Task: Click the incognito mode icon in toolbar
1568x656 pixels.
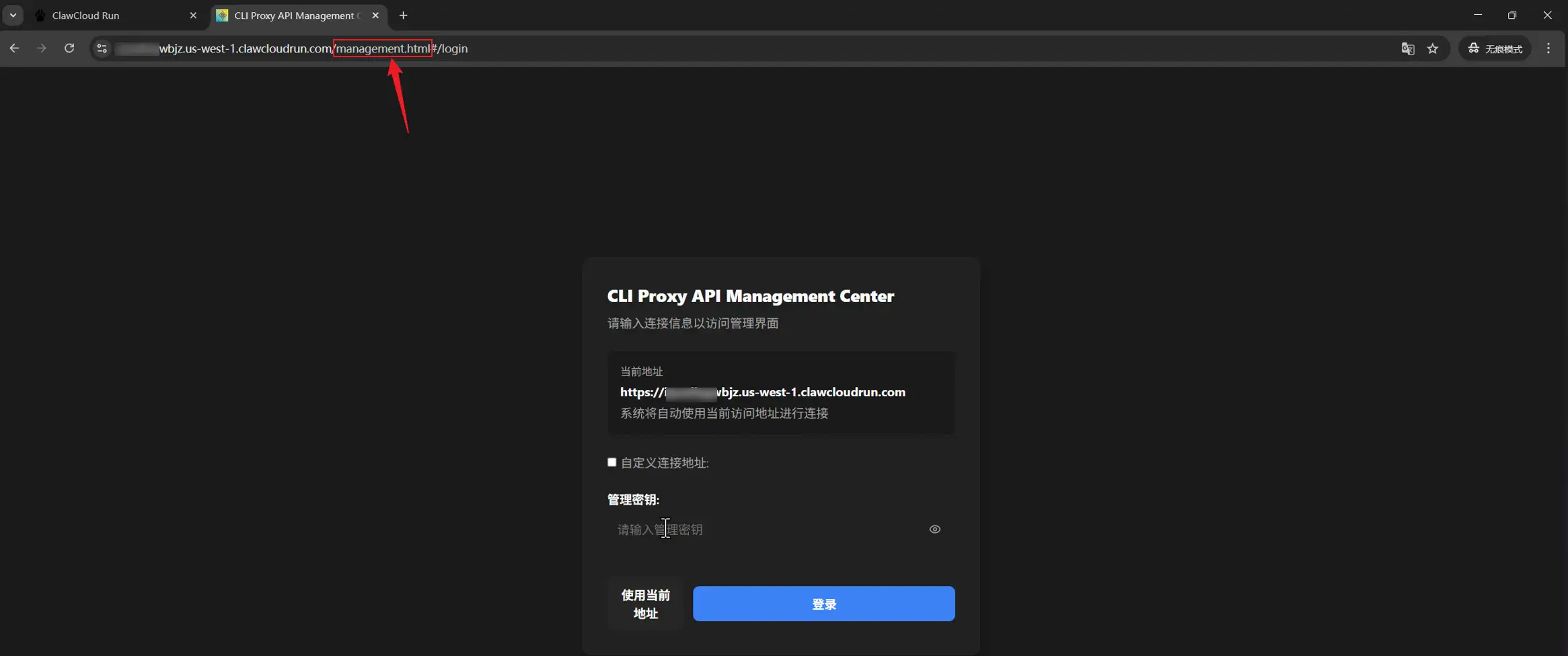Action: [x=1473, y=48]
